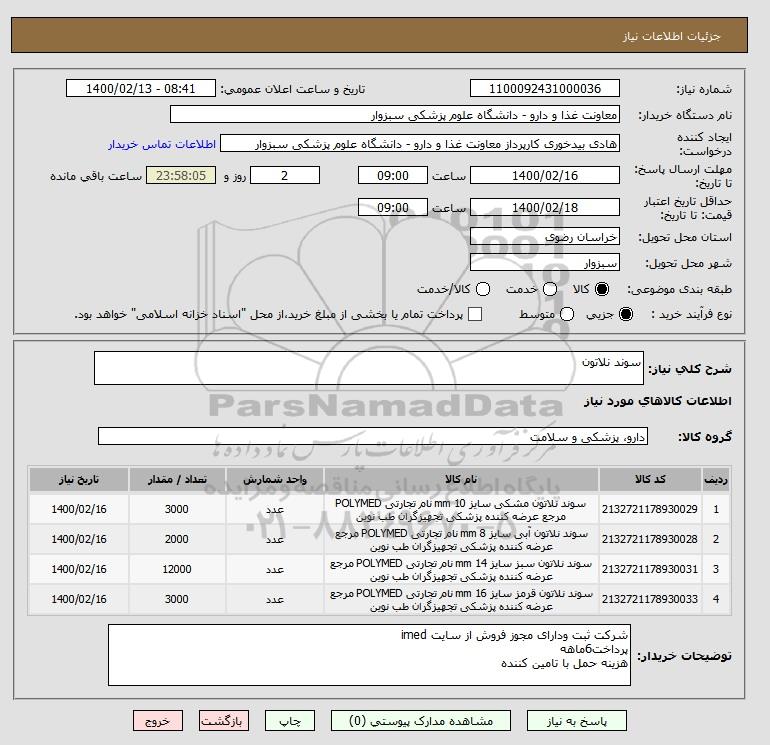This screenshot has width=770, height=745.
Task: Click product code 2132721178930031
Action: coord(650,569)
